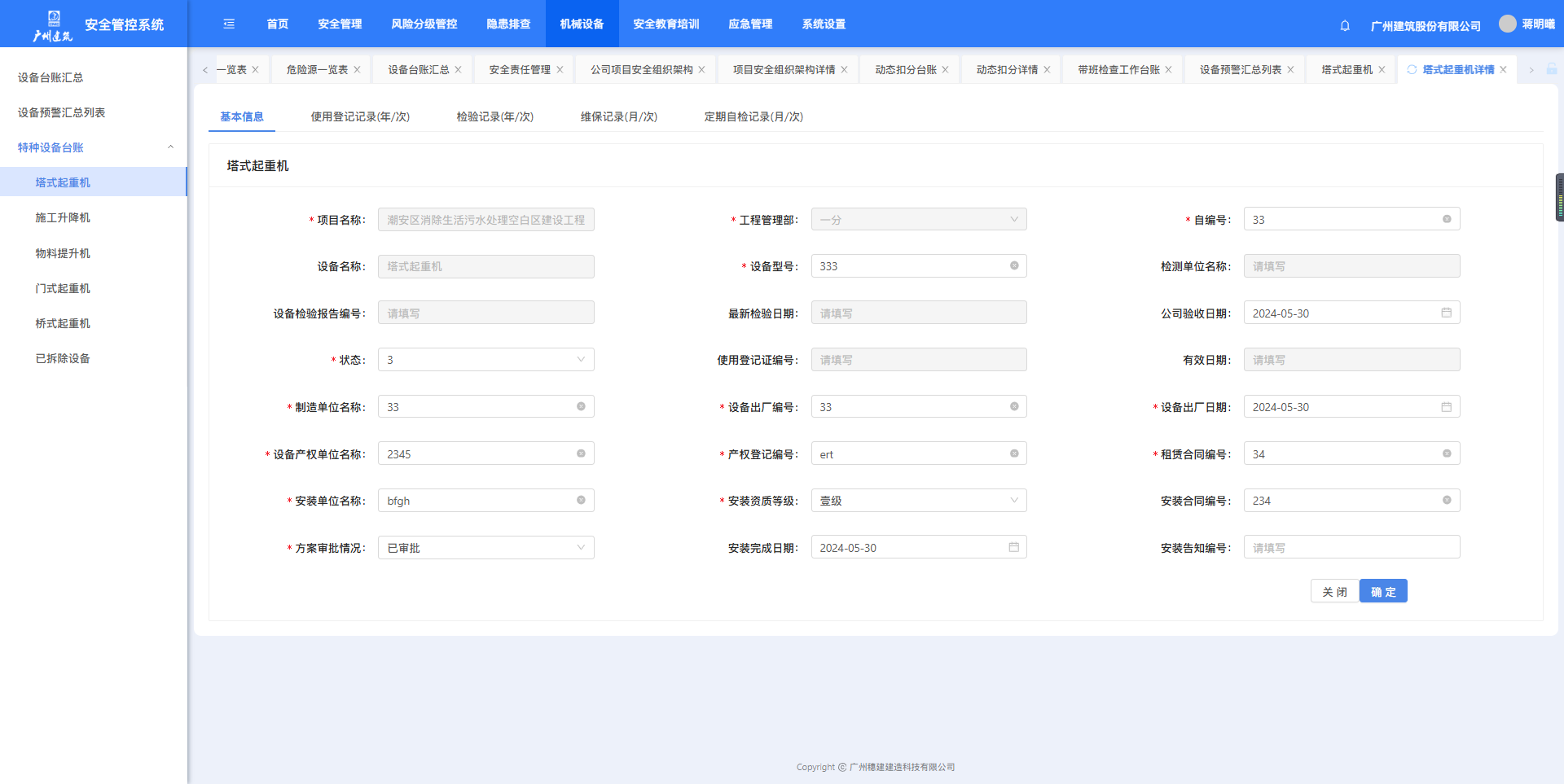1564x784 pixels.
Task: Select 施工升降机 in the sidebar
Action: pos(63,217)
